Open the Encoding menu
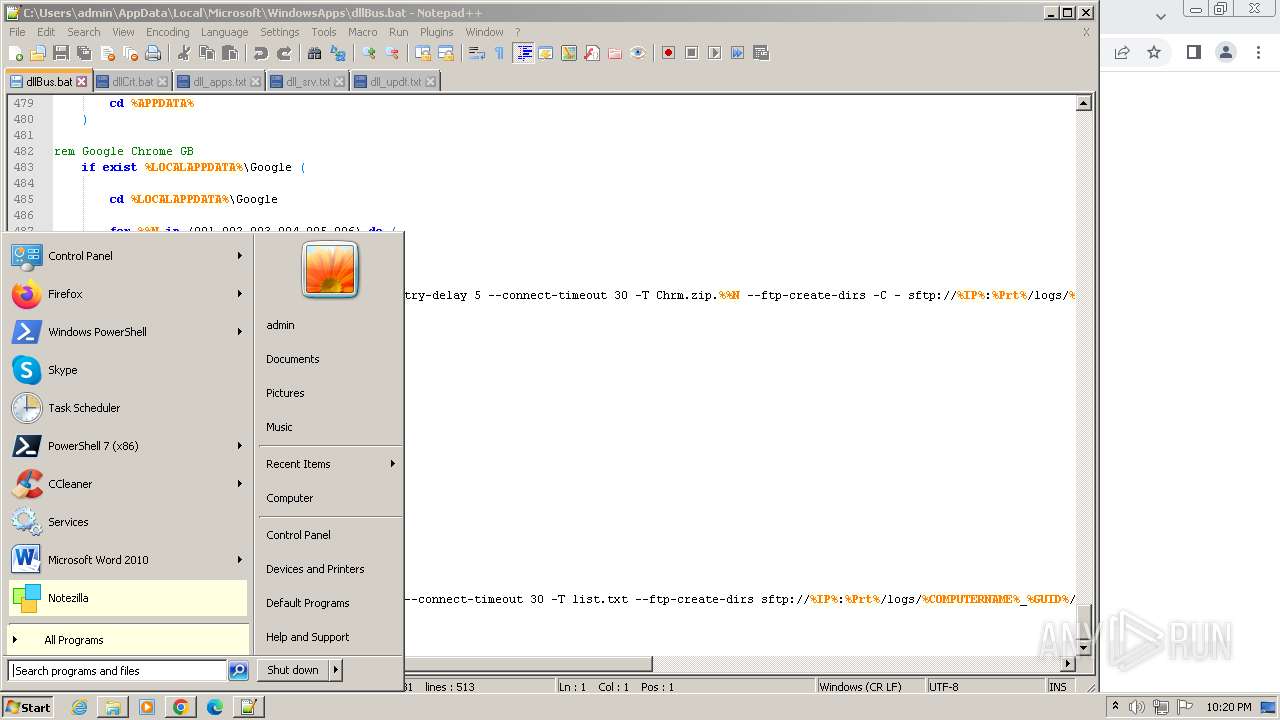1280x720 pixels. click(x=167, y=32)
